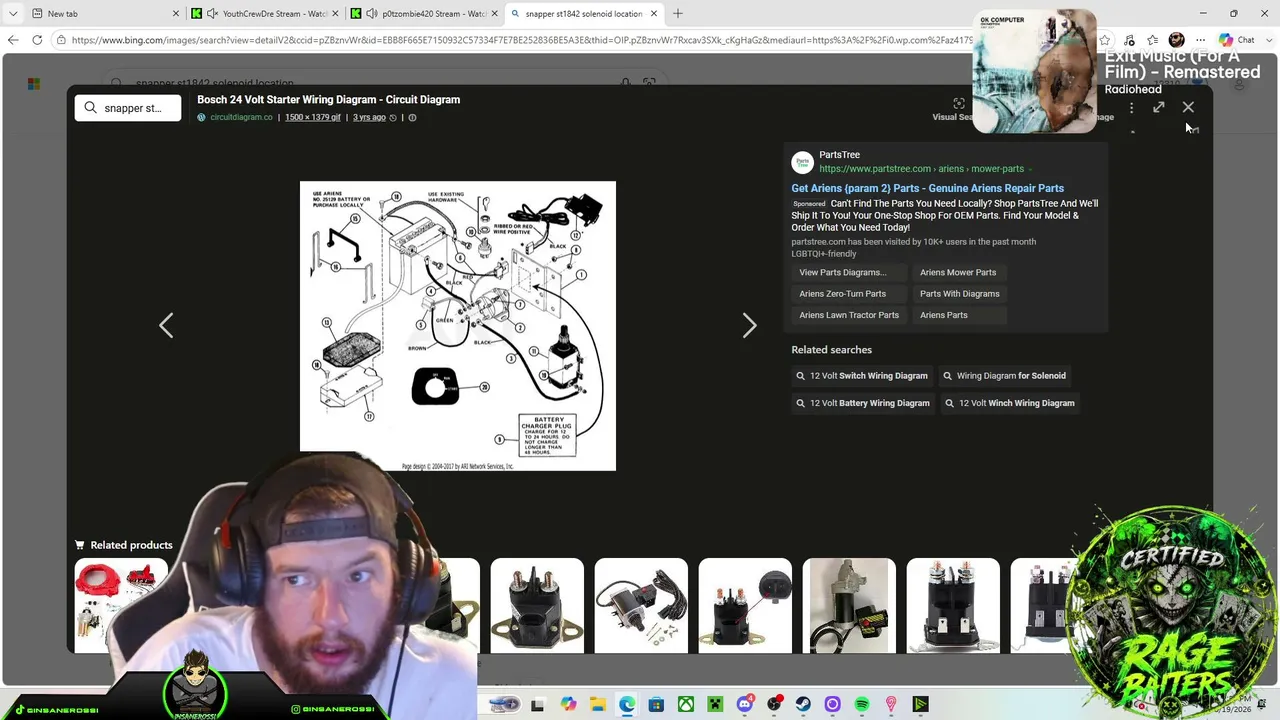Open the black solenoid related product thumbnail
The image size is (1280, 720).
coord(537,605)
